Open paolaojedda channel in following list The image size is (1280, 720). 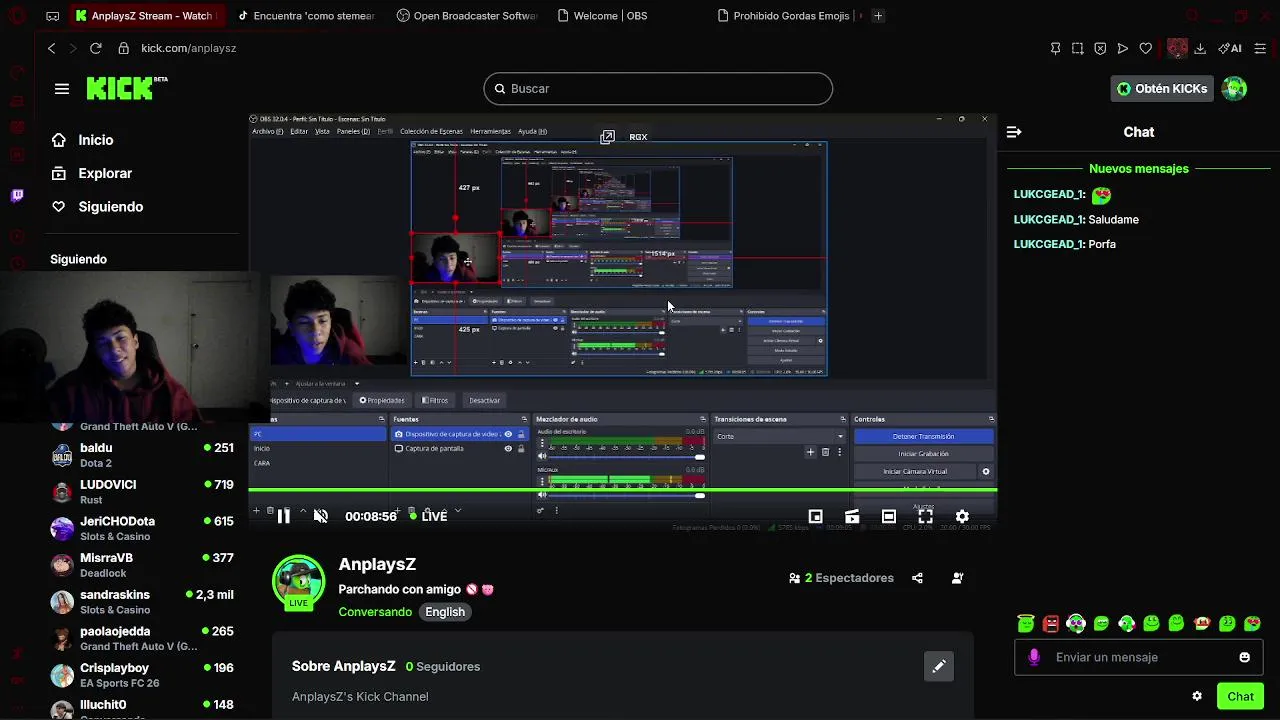point(142,638)
